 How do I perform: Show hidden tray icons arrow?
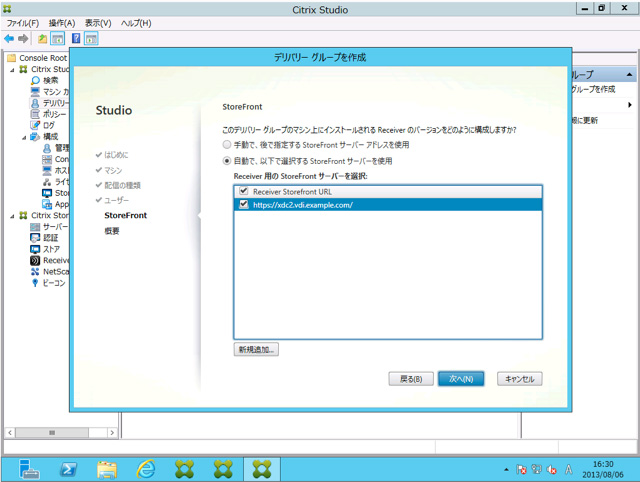point(506,470)
